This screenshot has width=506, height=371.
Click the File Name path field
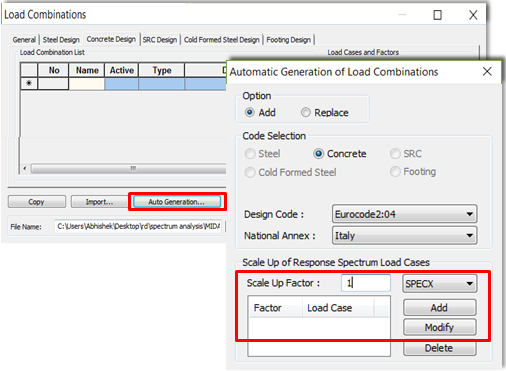pos(138,227)
